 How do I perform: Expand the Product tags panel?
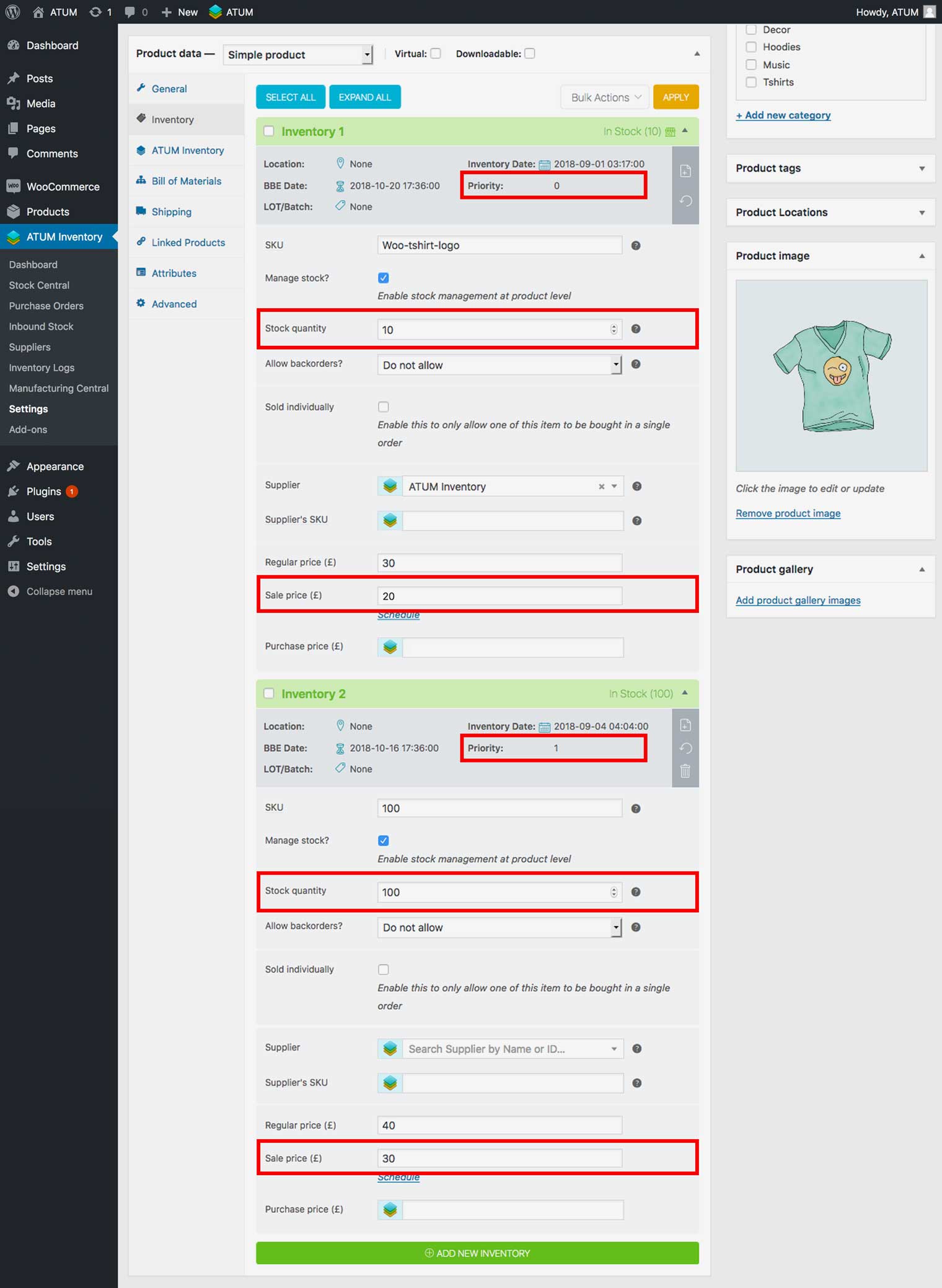tap(830, 168)
